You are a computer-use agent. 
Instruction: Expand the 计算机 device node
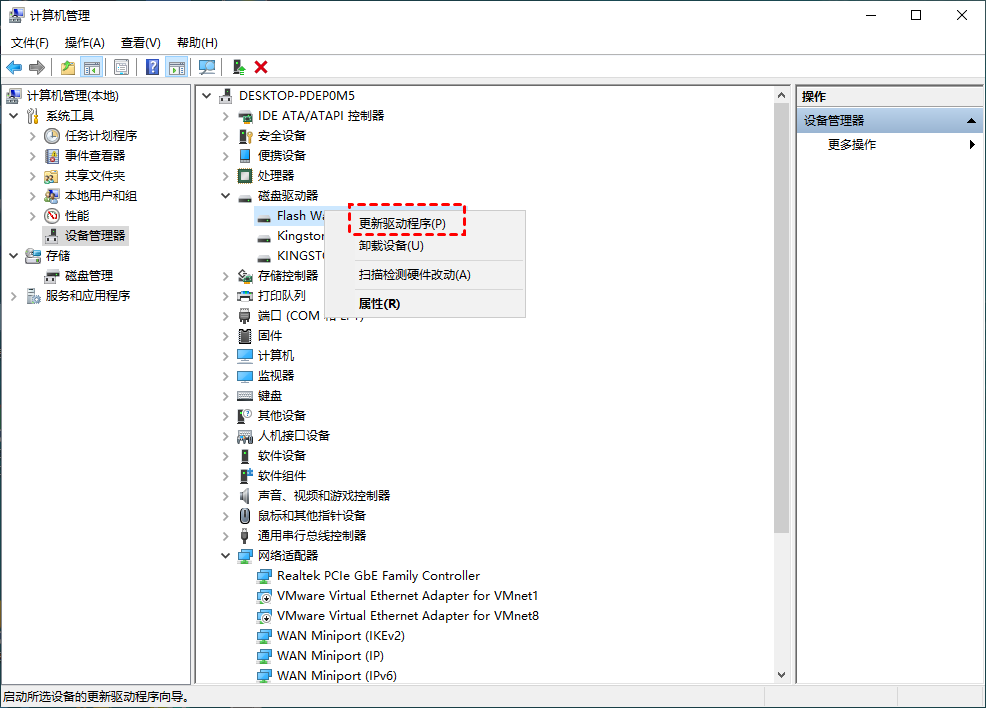coord(225,356)
